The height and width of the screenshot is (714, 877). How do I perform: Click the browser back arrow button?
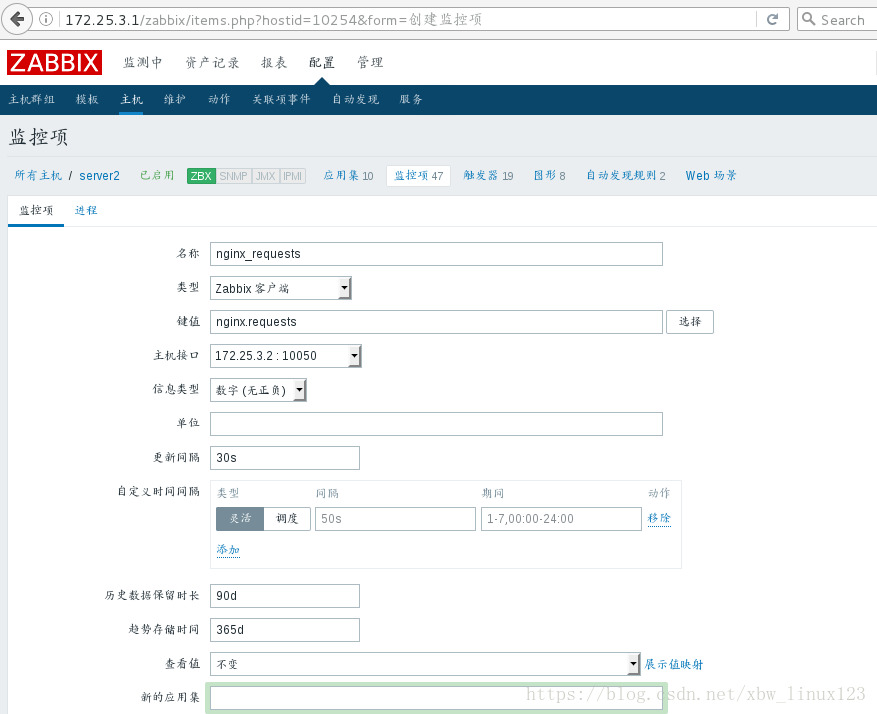(x=17, y=20)
